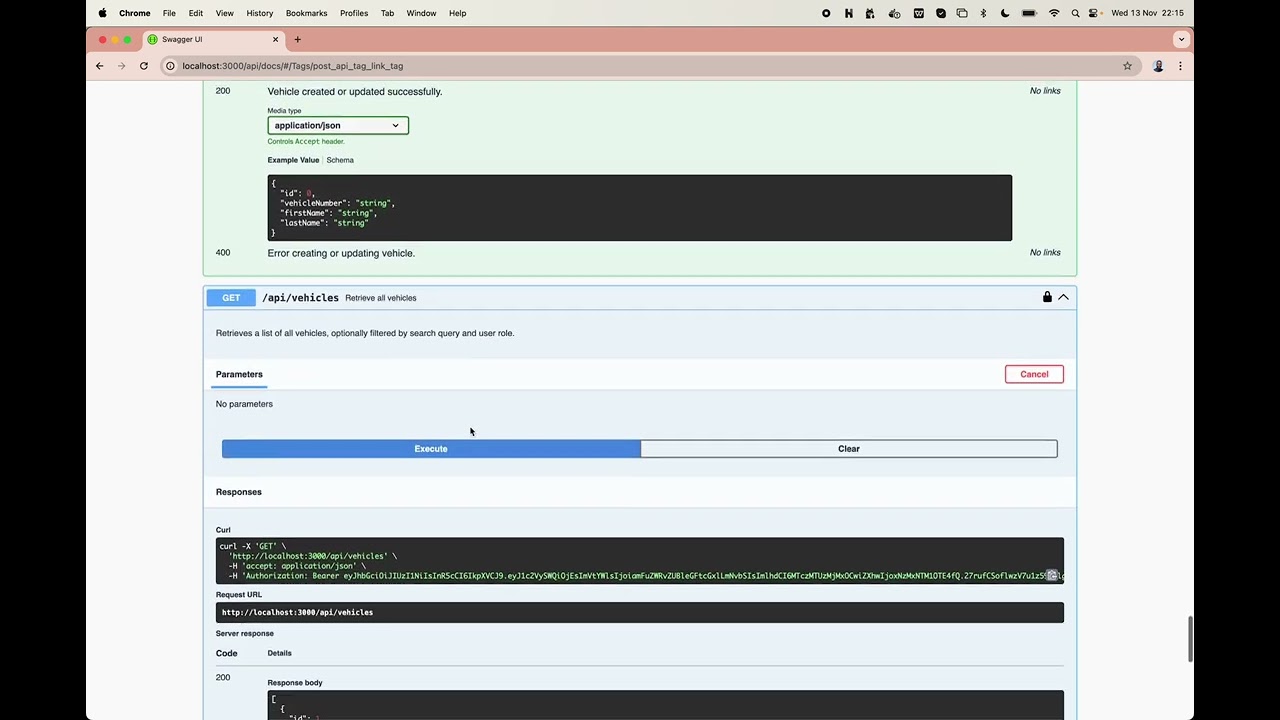Click the Bluetooth icon in menu bar
The image size is (1280, 720).
click(x=983, y=13)
